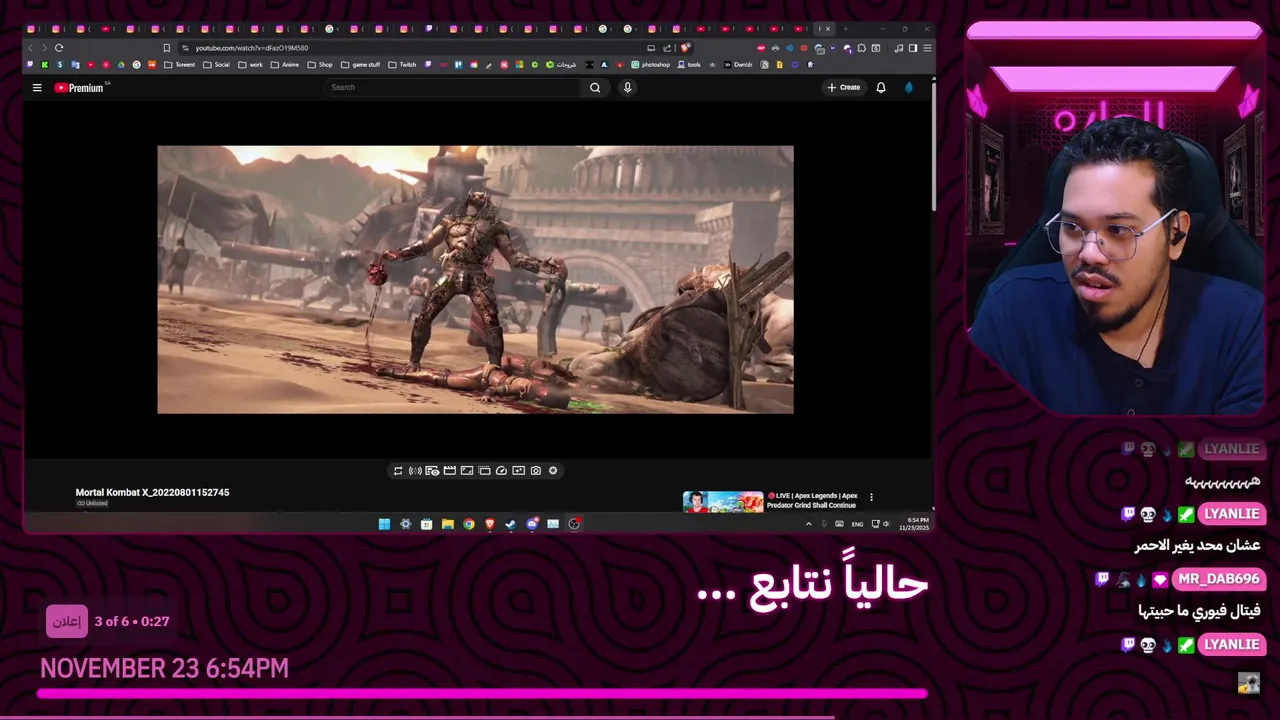Start voice search with the microphone
Image resolution: width=1280 pixels, height=720 pixels.
click(627, 87)
